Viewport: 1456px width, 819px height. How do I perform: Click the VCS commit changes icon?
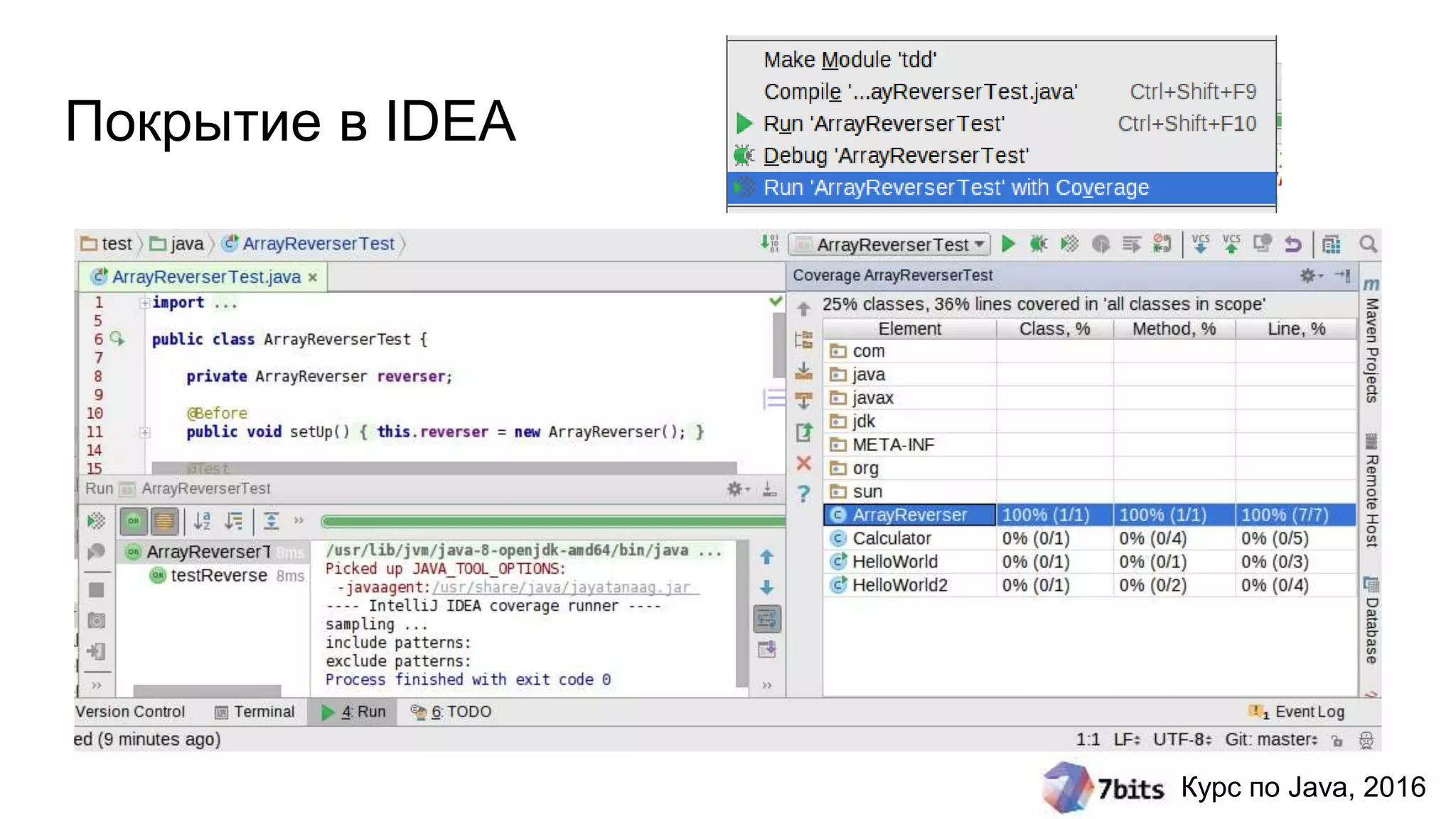click(x=1231, y=245)
